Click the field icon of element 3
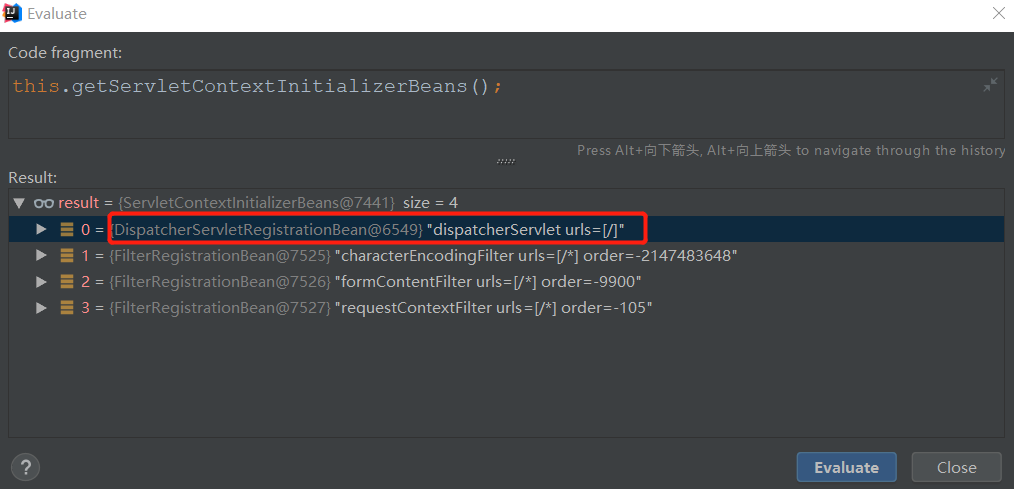Screen dimensions: 1014x489 [67, 307]
